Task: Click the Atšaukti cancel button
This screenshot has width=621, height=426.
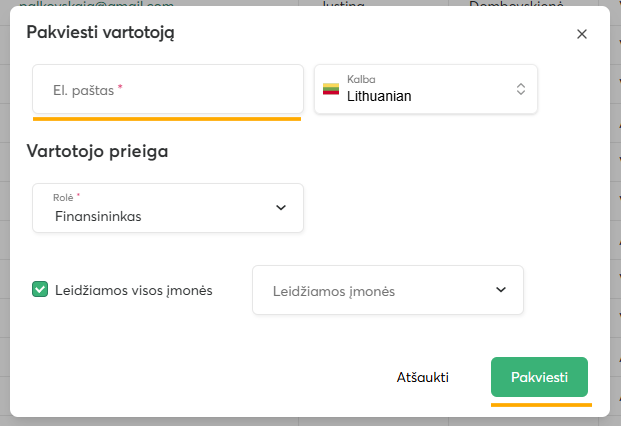Action: [423, 377]
